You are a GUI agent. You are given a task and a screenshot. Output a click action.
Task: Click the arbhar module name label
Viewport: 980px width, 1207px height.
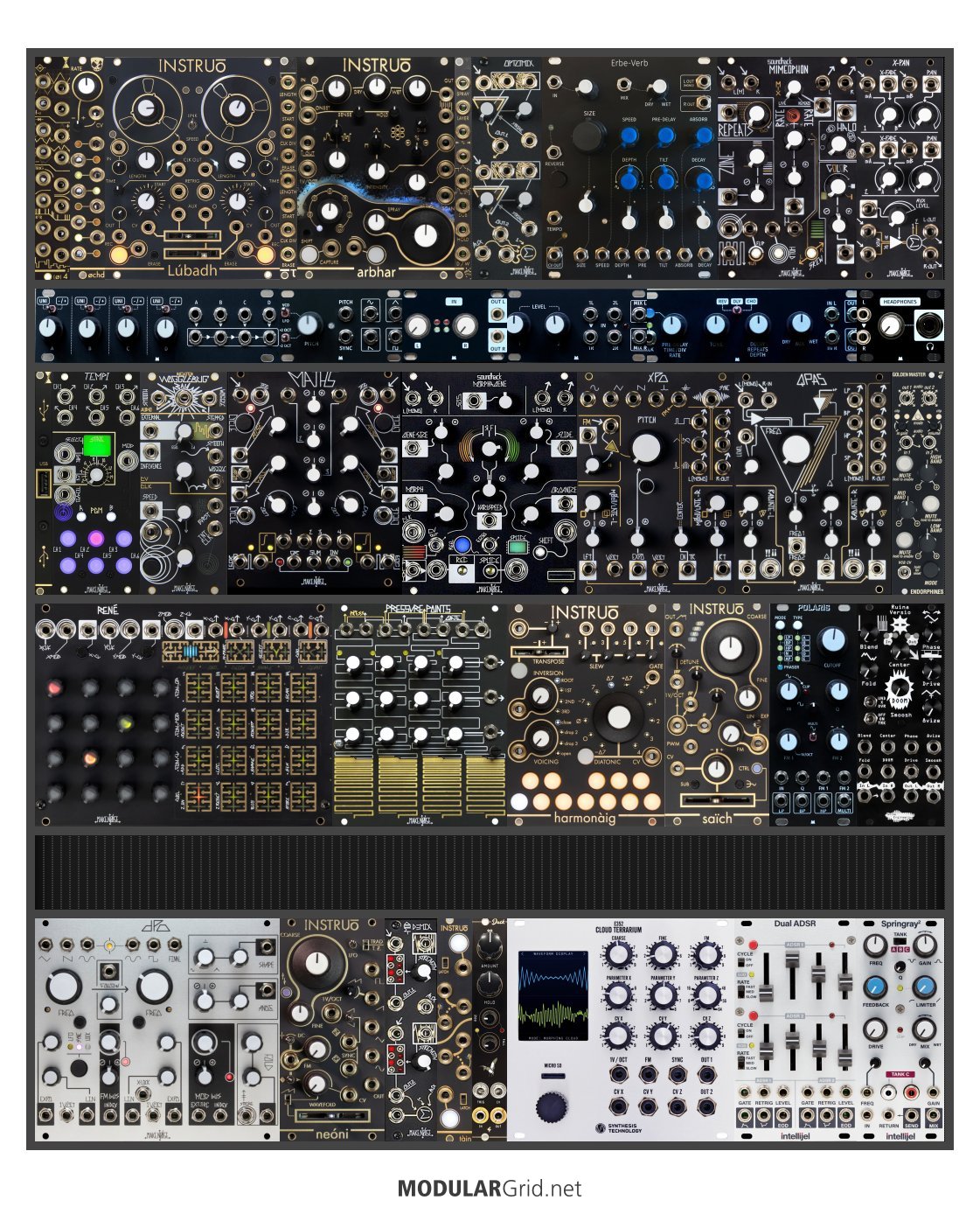click(376, 271)
